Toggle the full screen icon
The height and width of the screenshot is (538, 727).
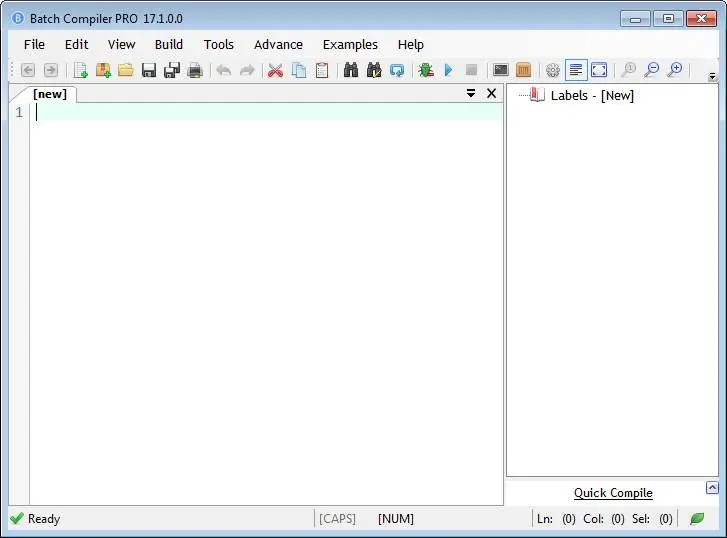599,70
